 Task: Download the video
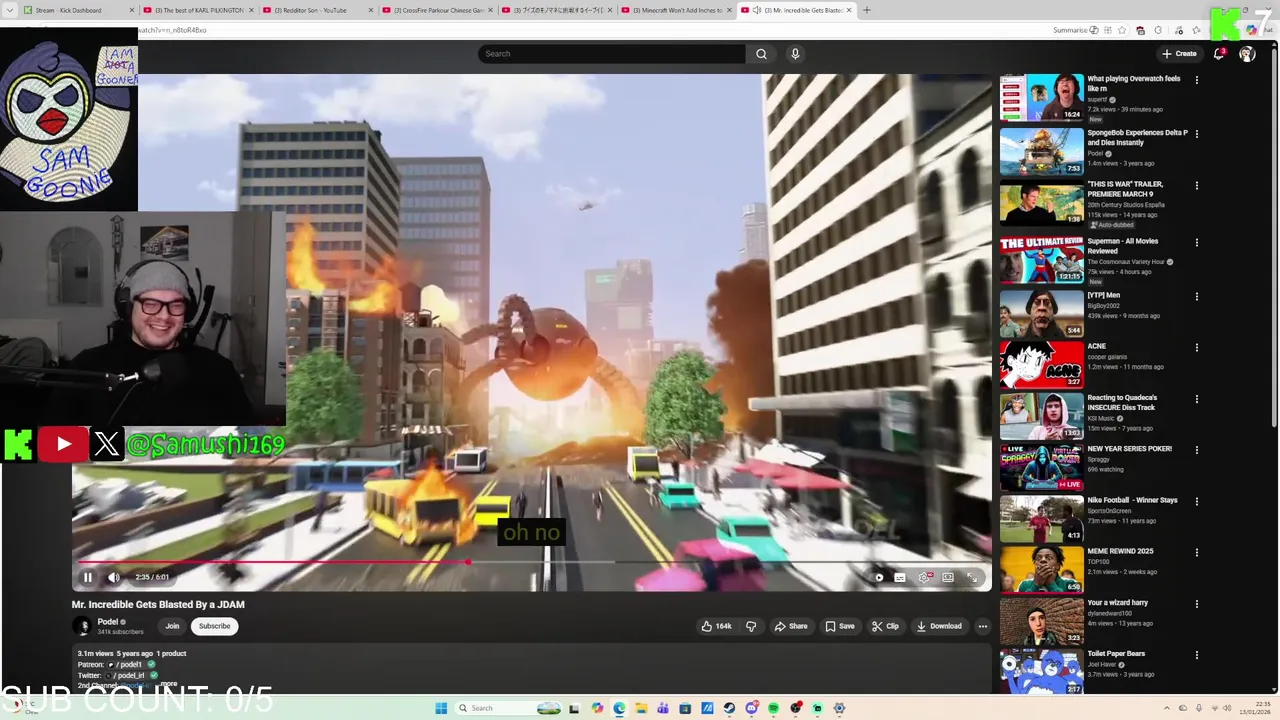point(939,626)
